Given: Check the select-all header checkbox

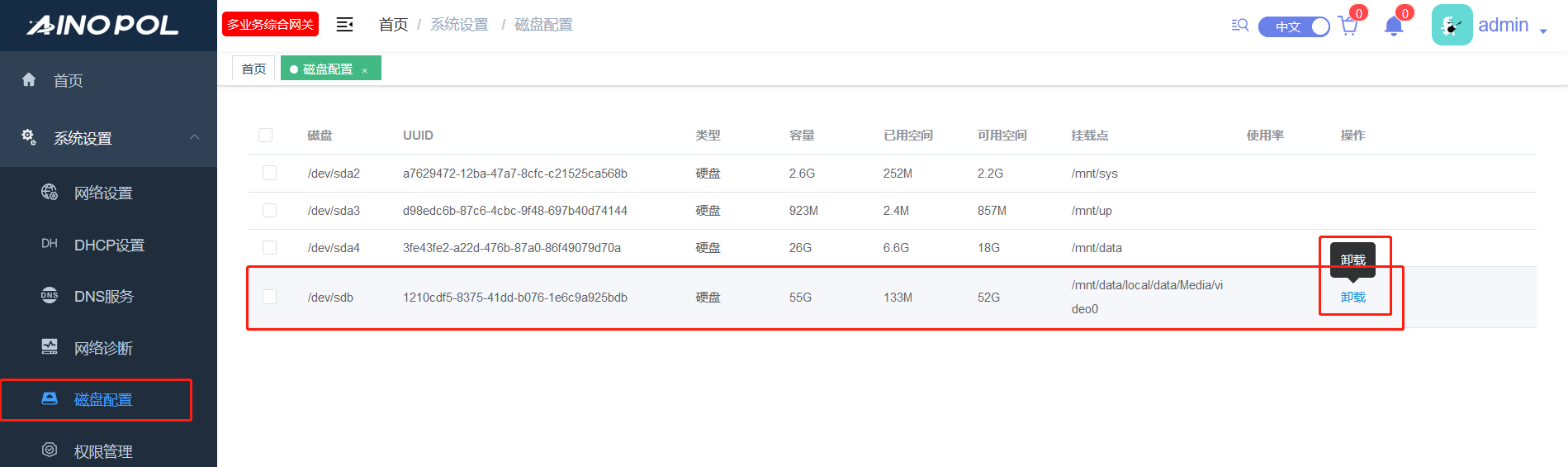Looking at the screenshot, I should (265, 136).
